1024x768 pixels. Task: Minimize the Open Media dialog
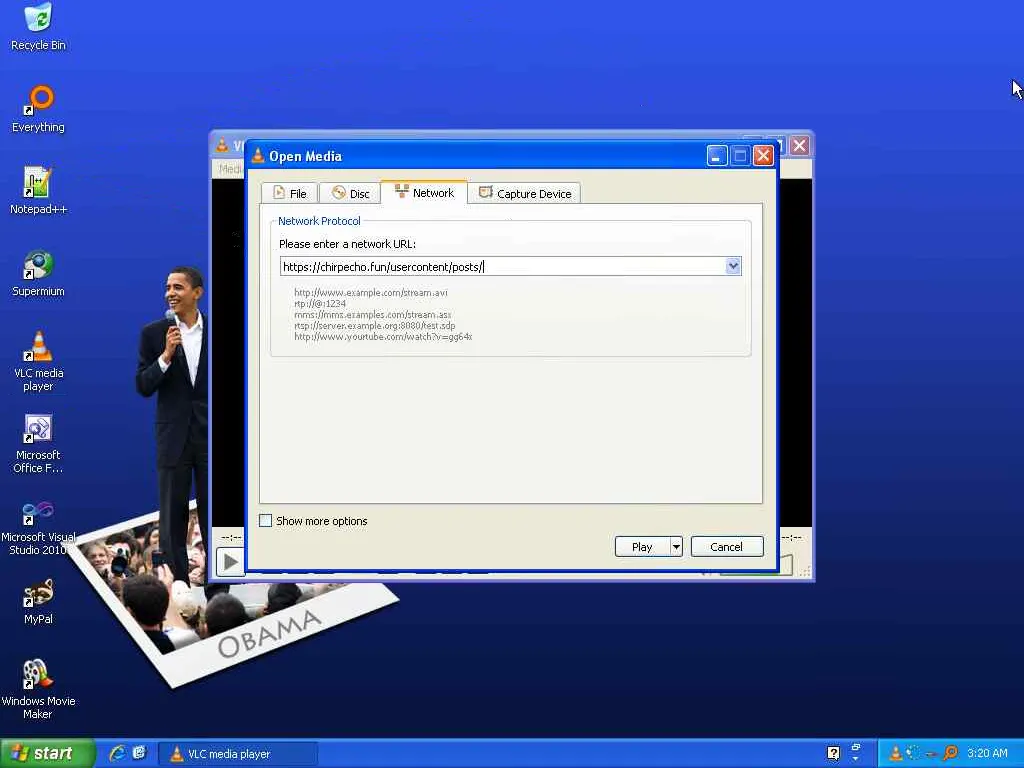tap(716, 156)
